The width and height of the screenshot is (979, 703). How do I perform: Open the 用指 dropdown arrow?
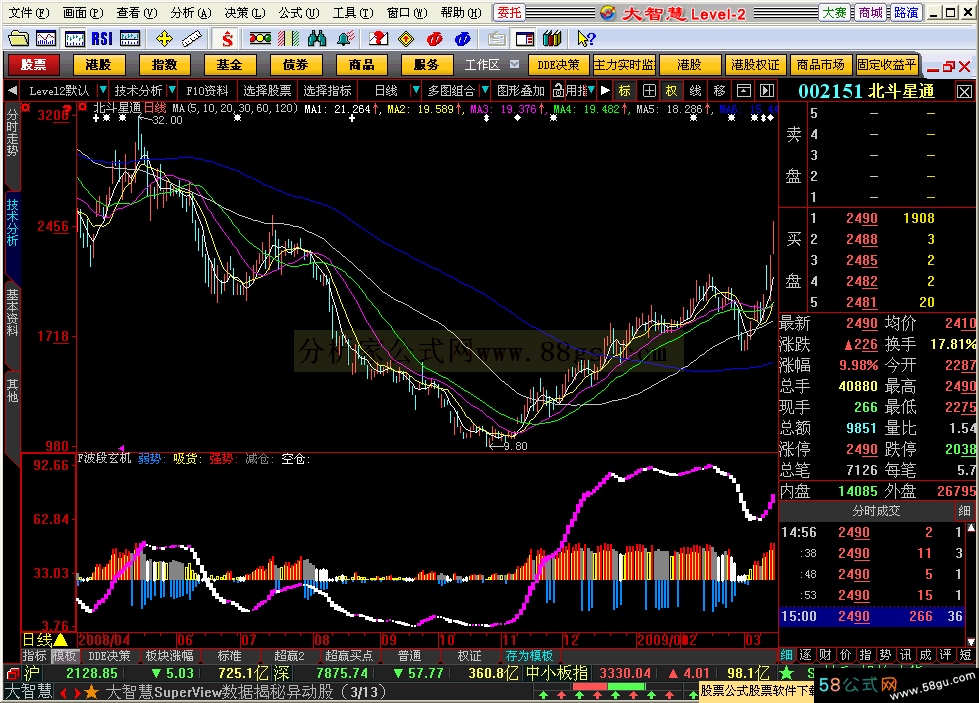pyautogui.click(x=591, y=91)
